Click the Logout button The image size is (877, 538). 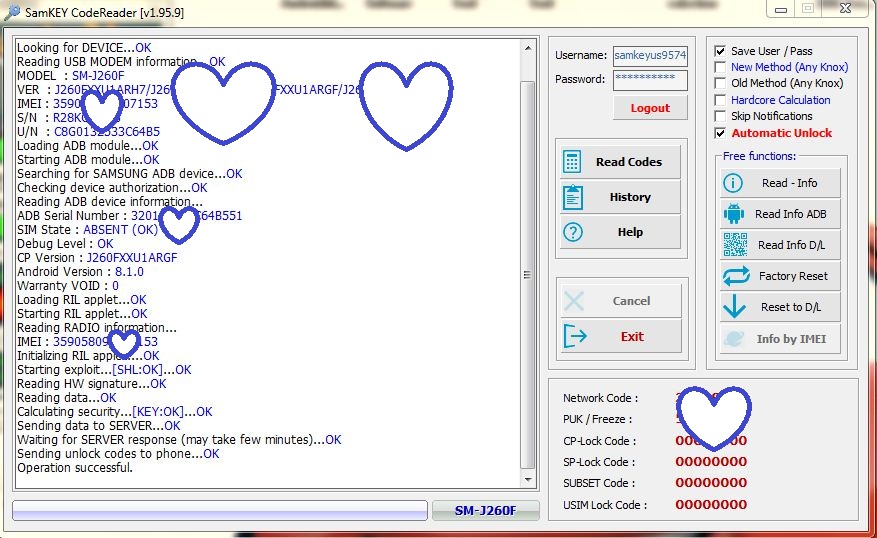[x=650, y=108]
